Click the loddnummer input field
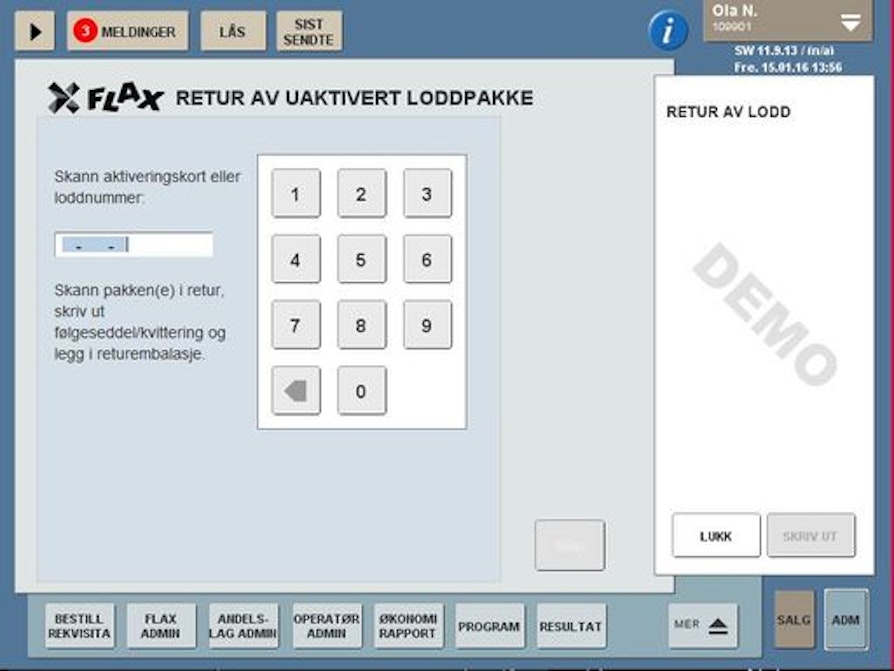Image resolution: width=894 pixels, height=671 pixels. coord(134,245)
